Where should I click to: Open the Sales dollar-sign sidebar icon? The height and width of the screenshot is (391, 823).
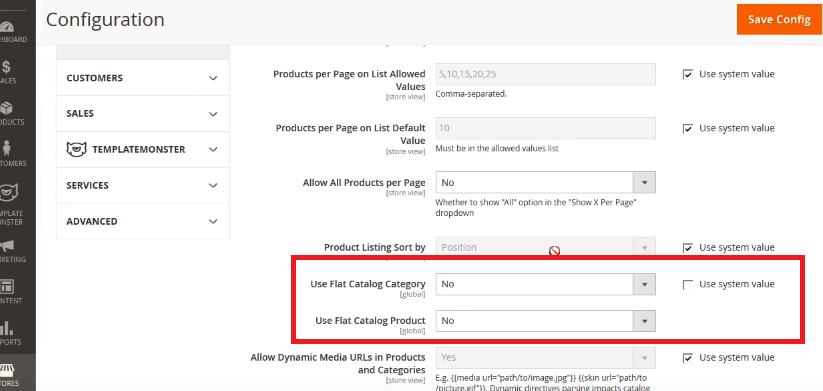click(x=6, y=67)
